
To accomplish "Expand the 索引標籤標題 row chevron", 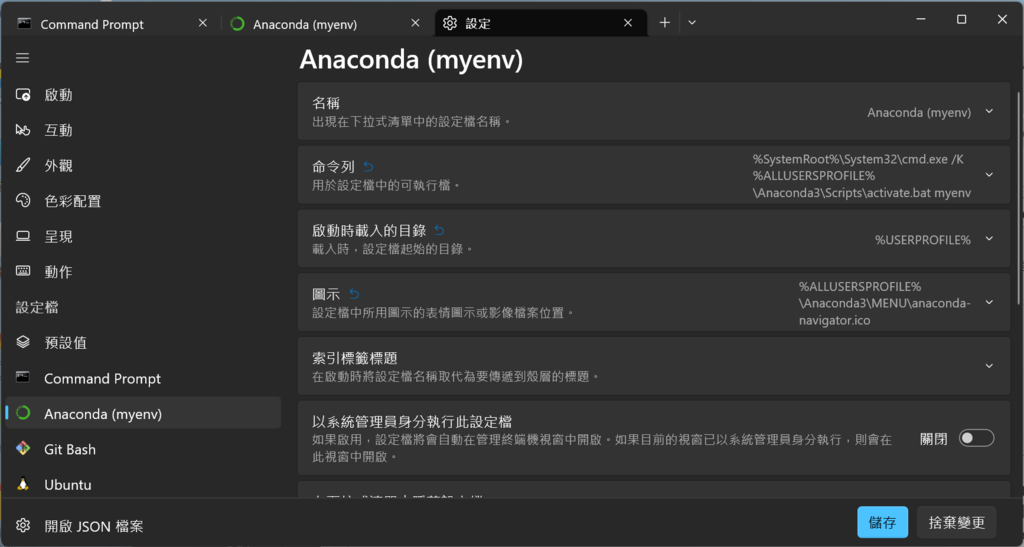I will (x=989, y=366).
